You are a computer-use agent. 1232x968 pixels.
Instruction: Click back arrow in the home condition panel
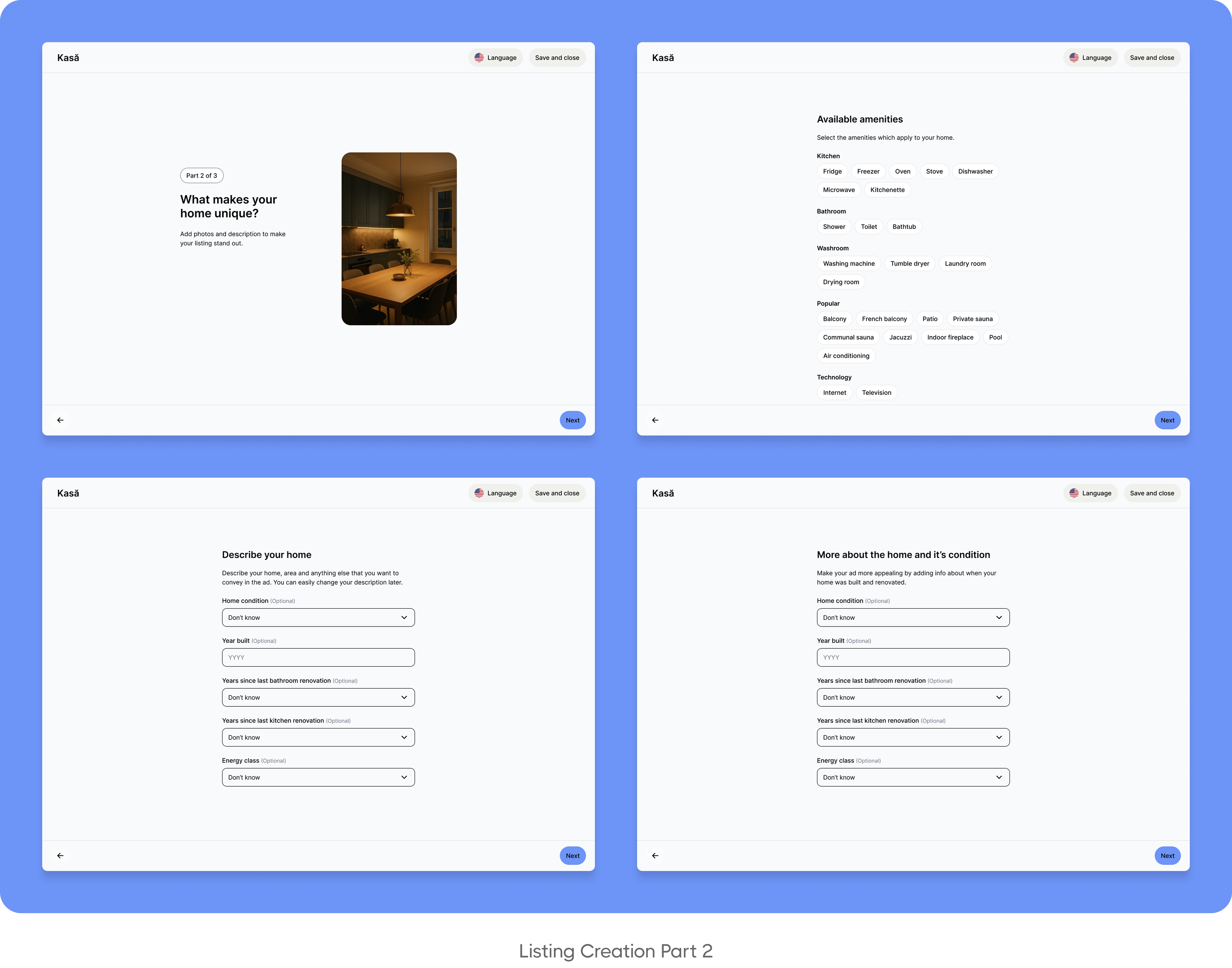tap(655, 855)
